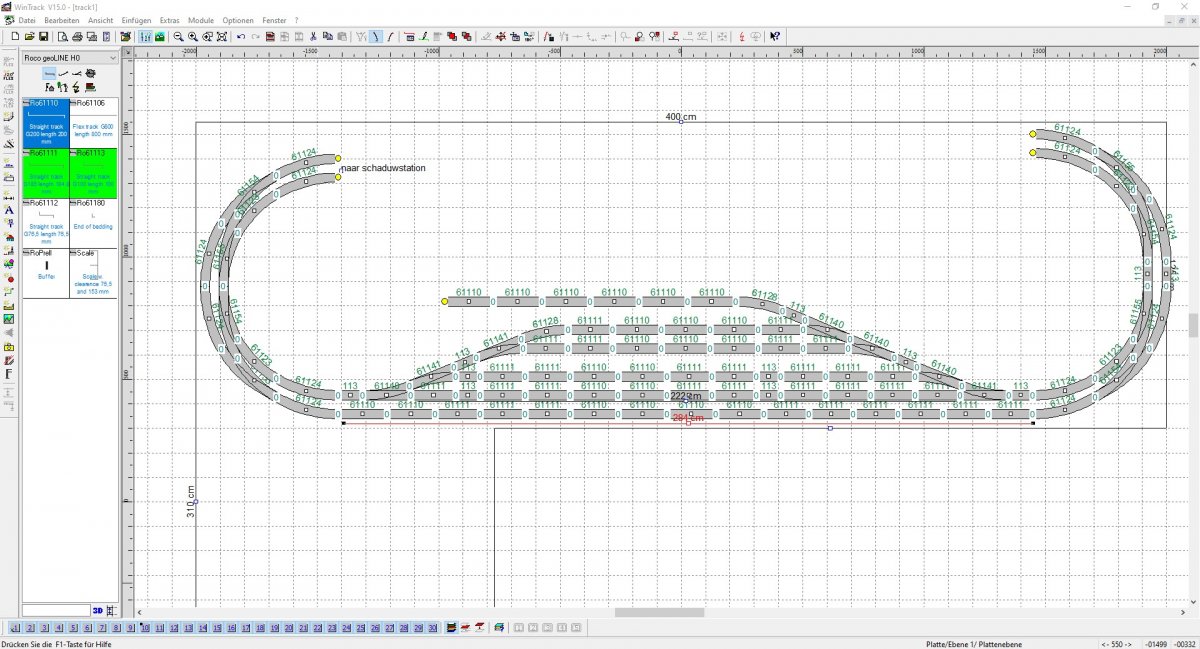Toggle the layer sliders toolbar button
The width and height of the screenshot is (1200, 649).
pyautogui.click(x=145, y=37)
